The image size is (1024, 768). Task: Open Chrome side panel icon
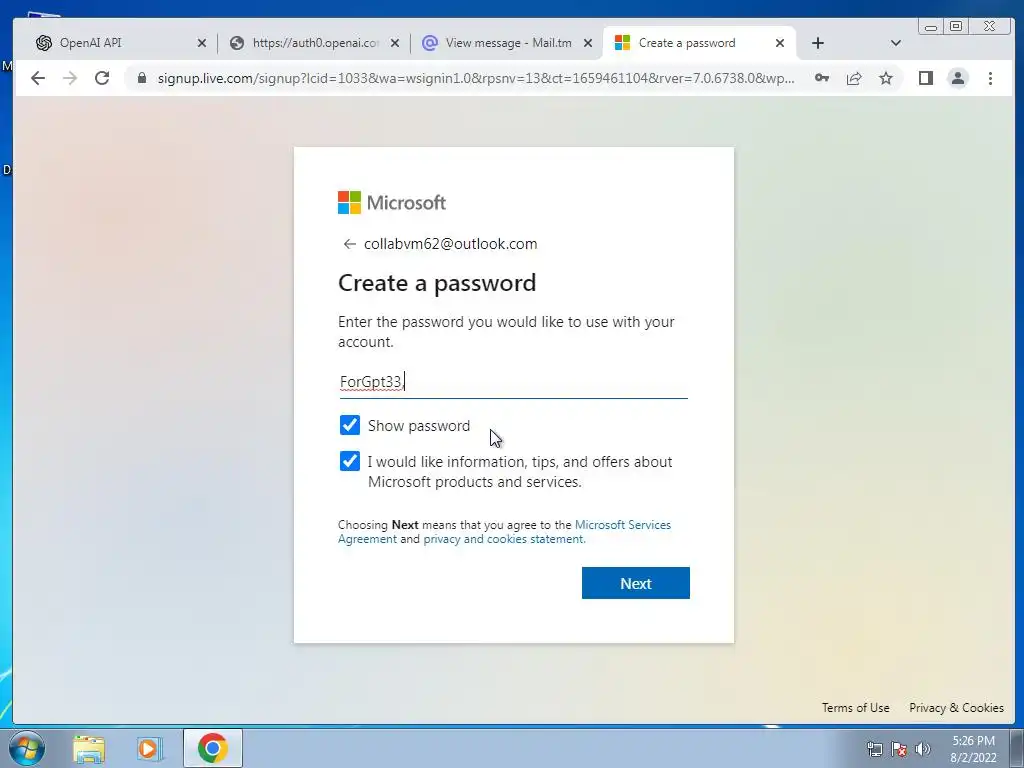tap(925, 78)
